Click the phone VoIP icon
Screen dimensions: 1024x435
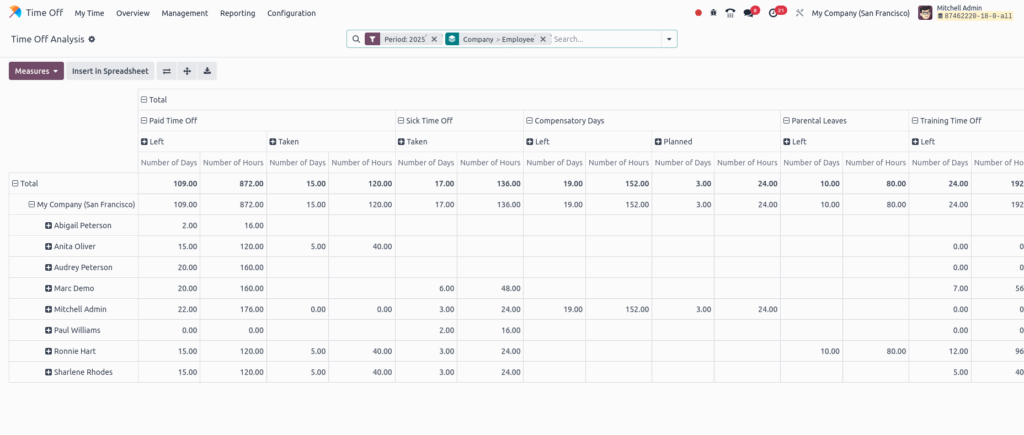click(730, 13)
